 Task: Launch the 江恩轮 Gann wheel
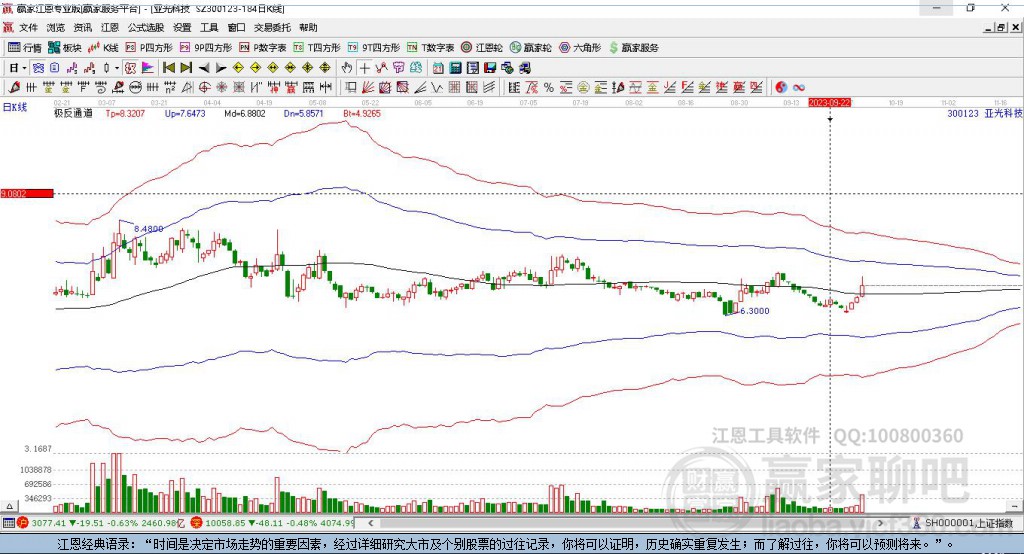pos(482,48)
